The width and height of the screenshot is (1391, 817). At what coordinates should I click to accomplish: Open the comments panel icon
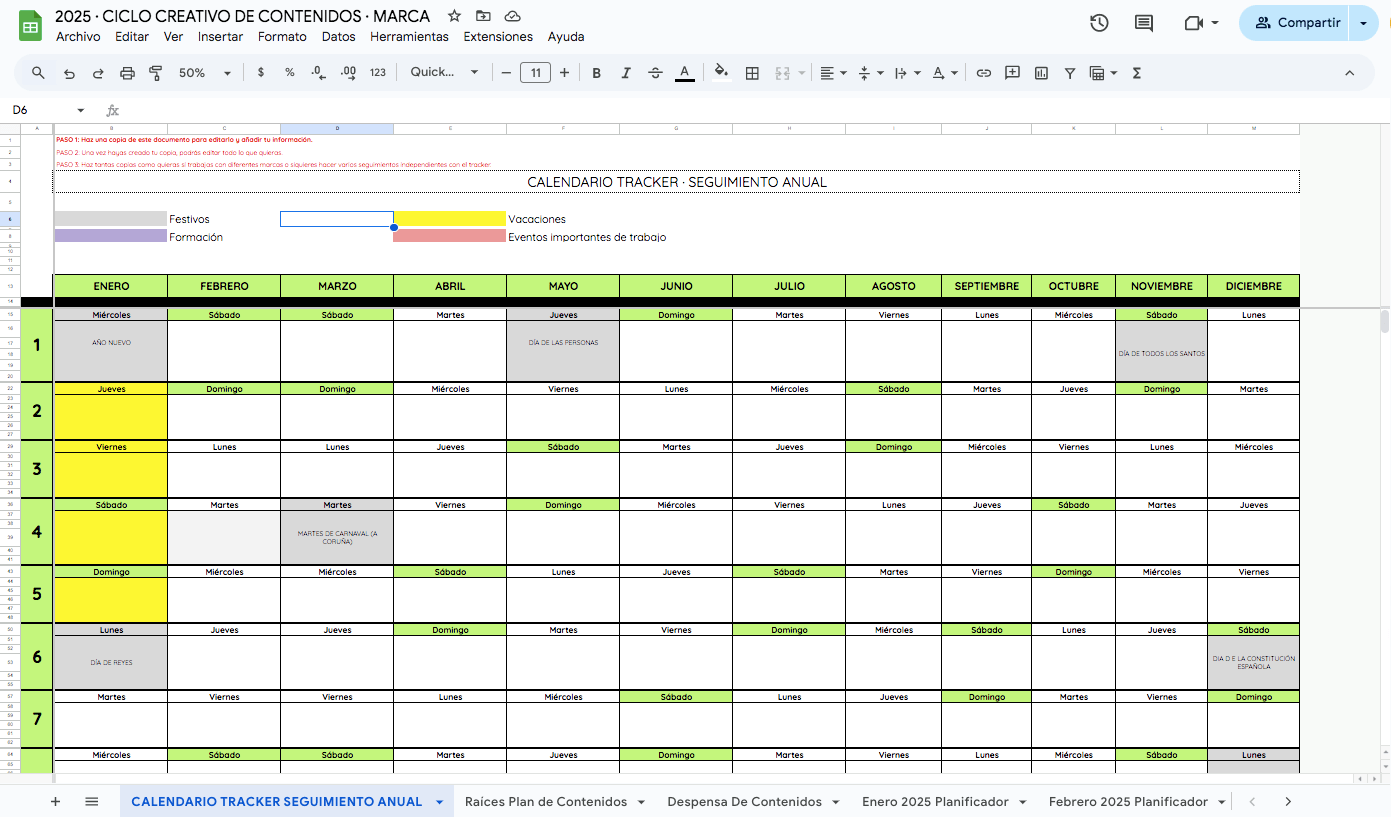pyautogui.click(x=1144, y=23)
